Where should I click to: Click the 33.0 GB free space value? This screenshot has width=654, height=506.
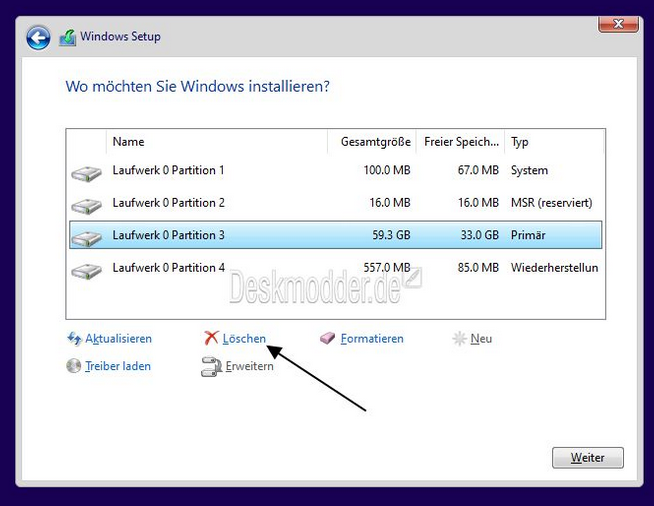pyautogui.click(x=480, y=235)
